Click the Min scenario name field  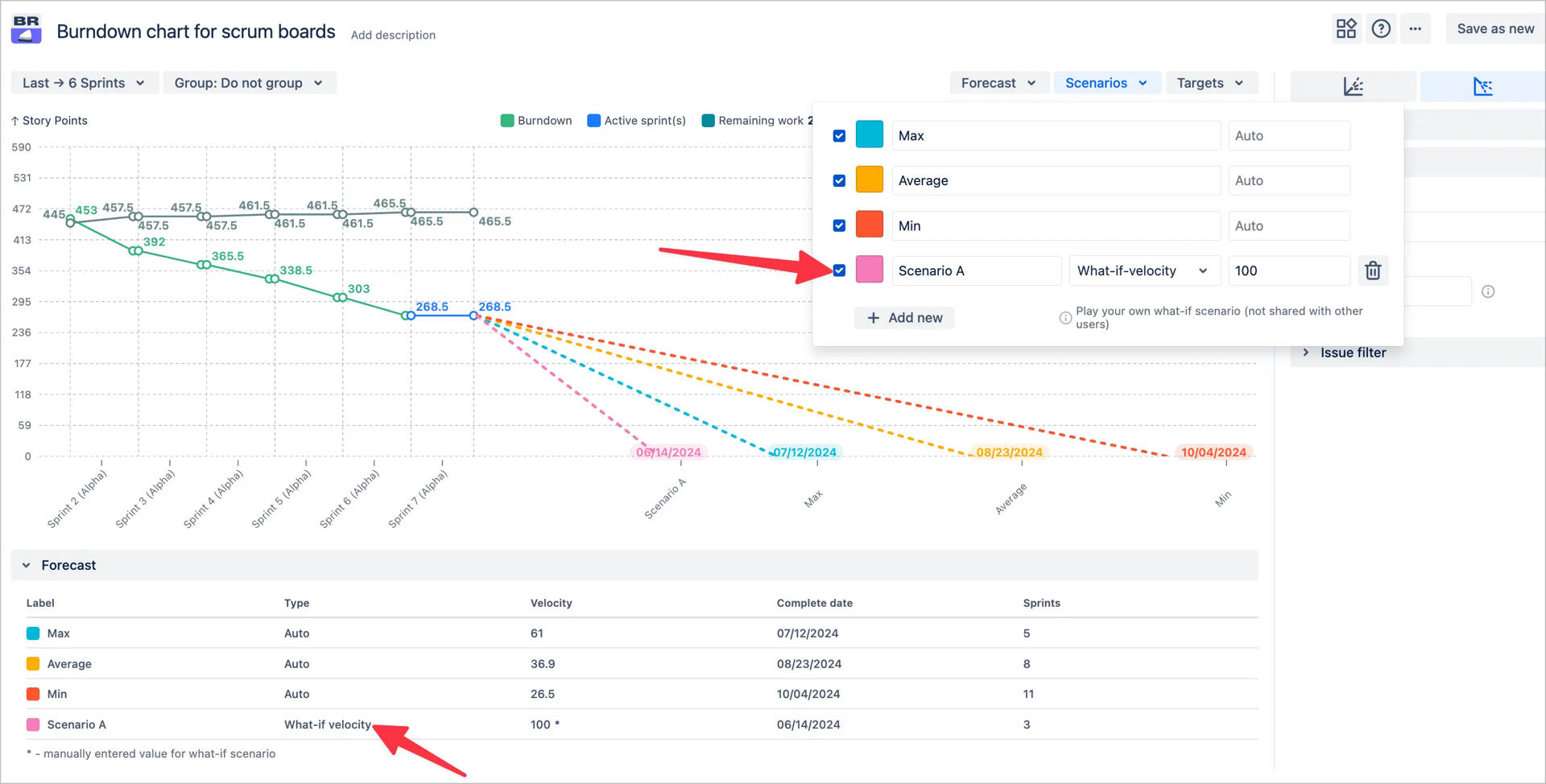coord(1056,225)
